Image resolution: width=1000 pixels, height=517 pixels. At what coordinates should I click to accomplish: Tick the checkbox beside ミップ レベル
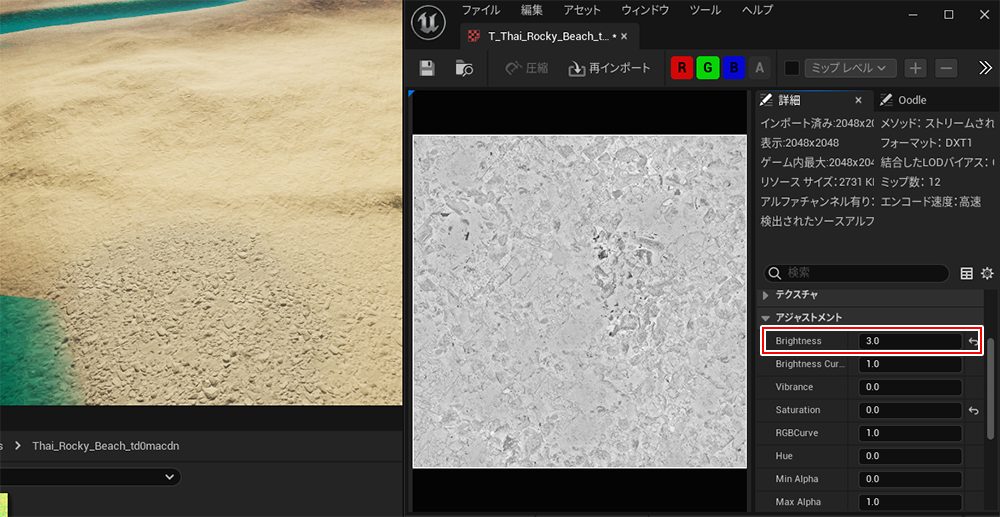792,68
